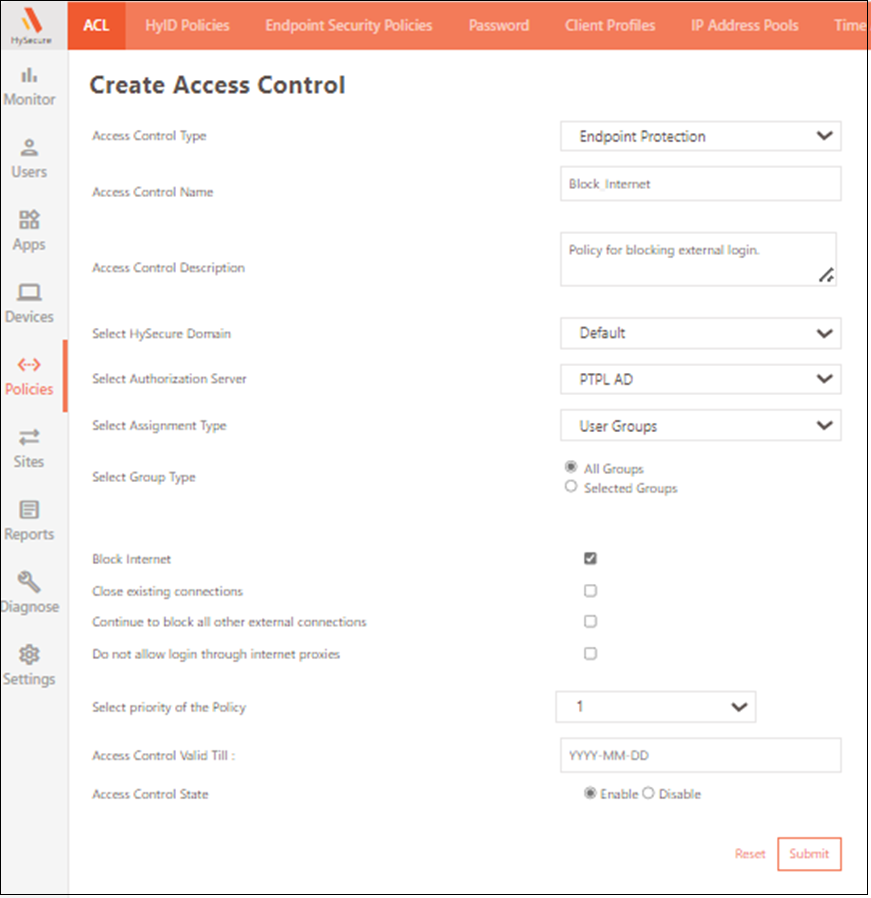The width and height of the screenshot is (871, 898).
Task: Click the Submit button
Action: pyautogui.click(x=809, y=854)
